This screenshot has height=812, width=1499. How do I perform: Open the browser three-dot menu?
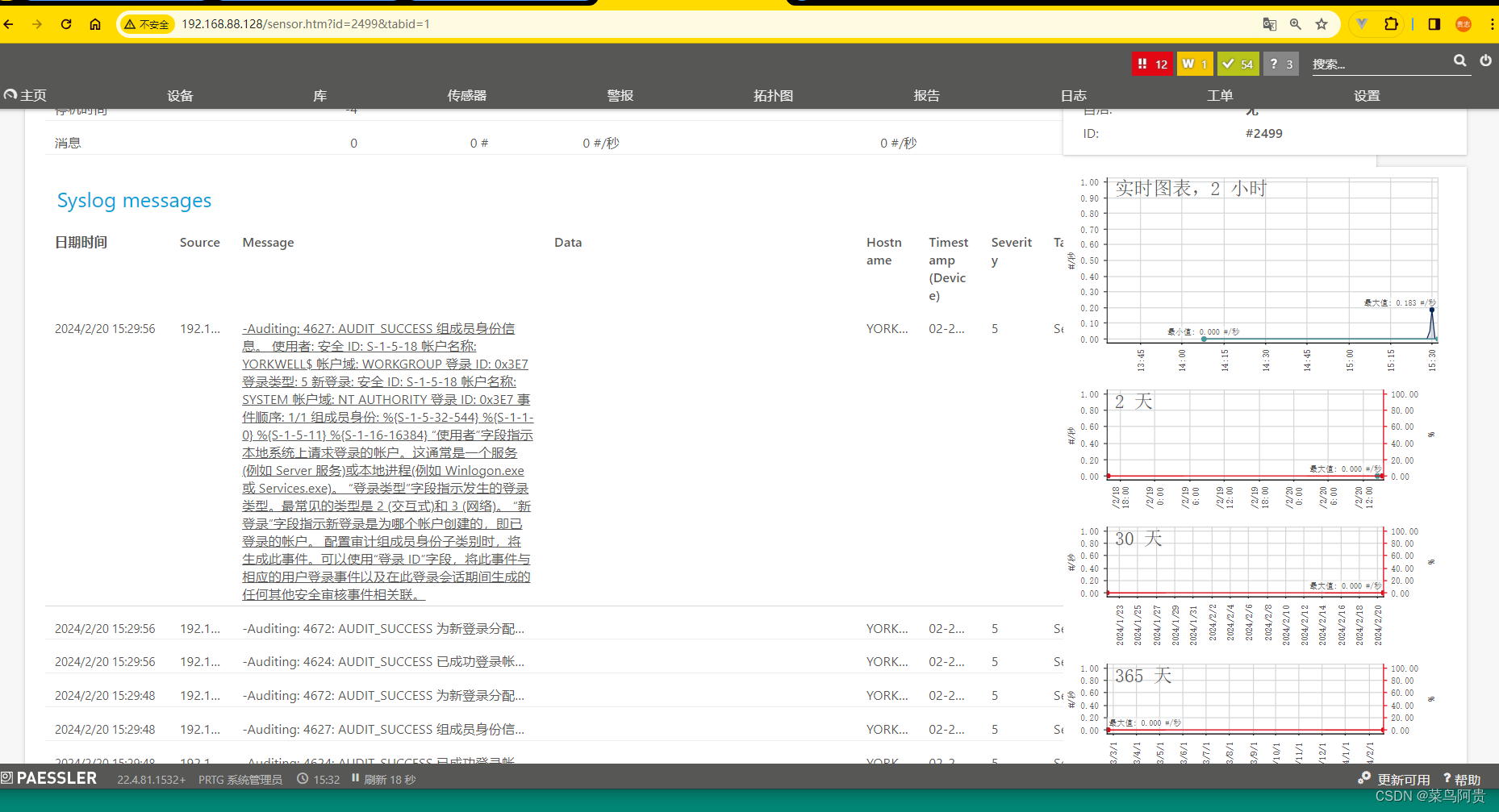[x=1492, y=24]
